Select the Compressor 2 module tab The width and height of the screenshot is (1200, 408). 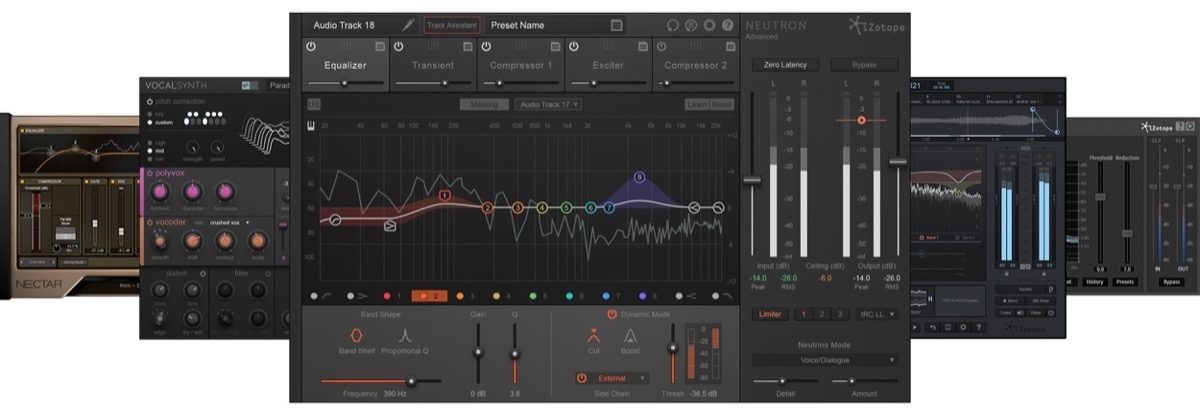(697, 66)
